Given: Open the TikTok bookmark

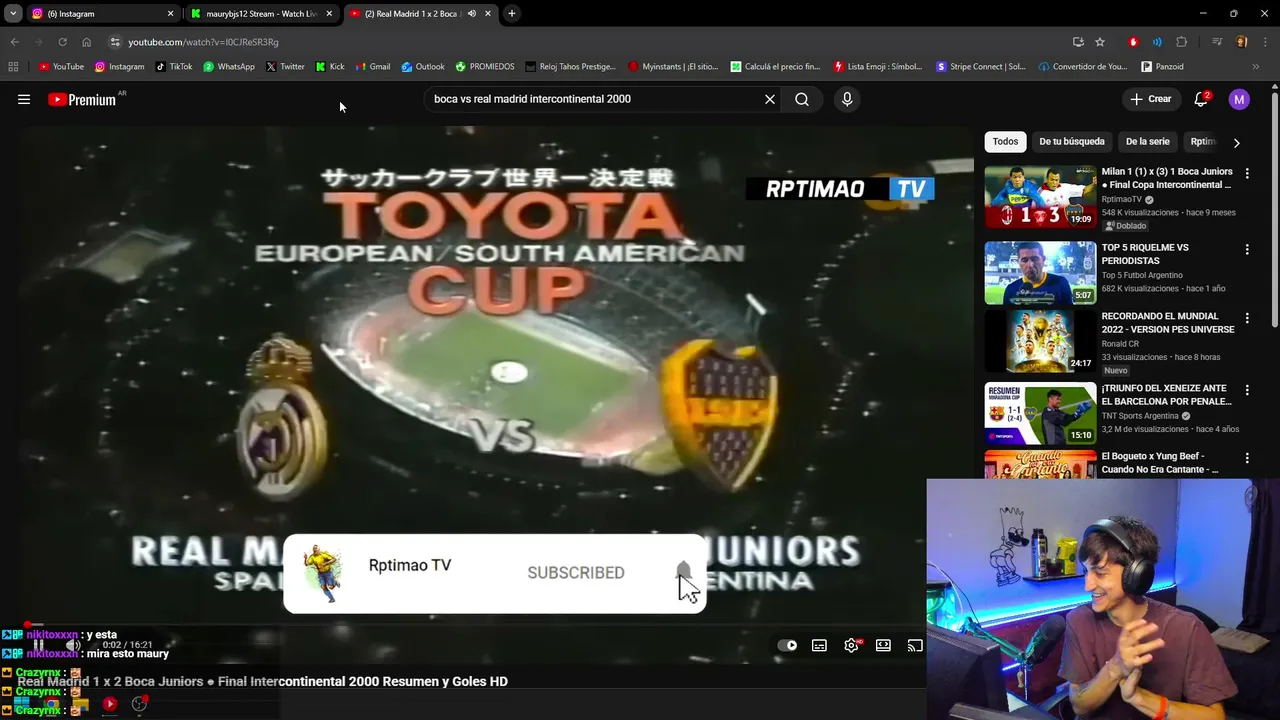Looking at the screenshot, I should tap(174, 67).
